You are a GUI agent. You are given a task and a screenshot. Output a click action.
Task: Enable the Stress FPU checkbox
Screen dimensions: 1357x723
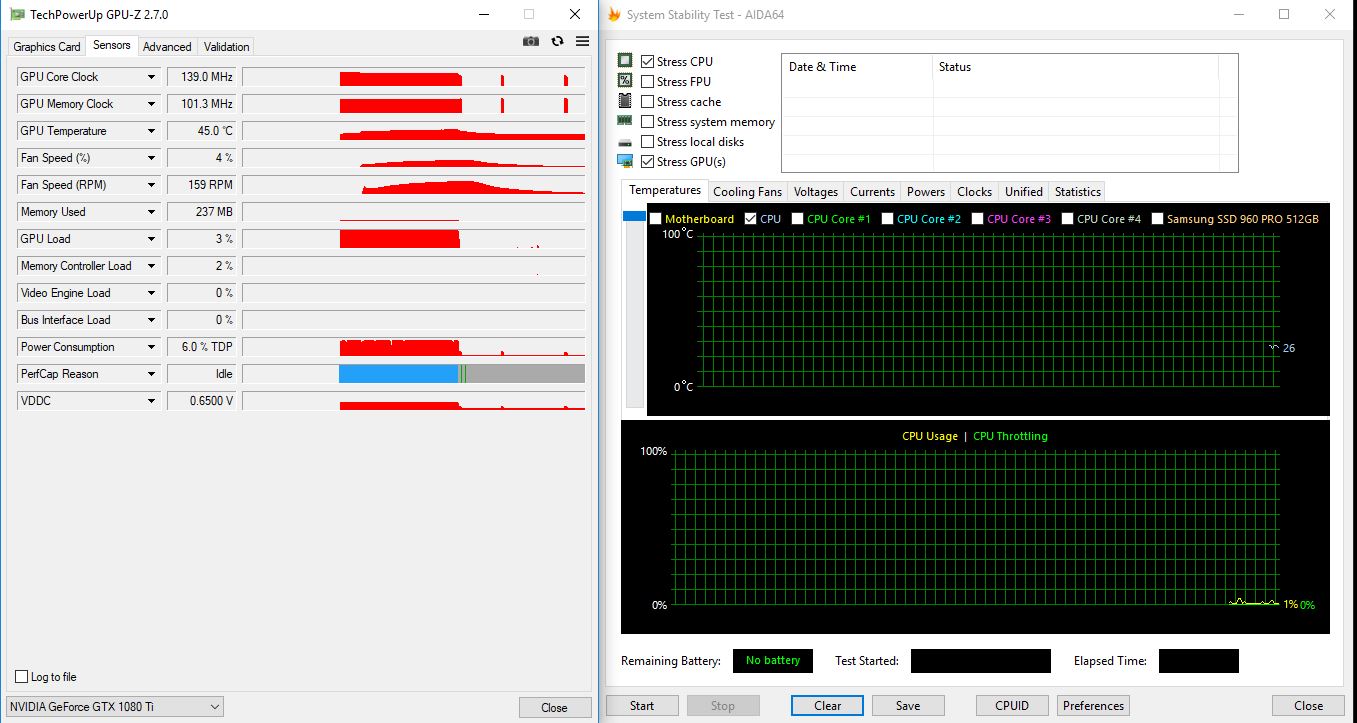coord(648,82)
